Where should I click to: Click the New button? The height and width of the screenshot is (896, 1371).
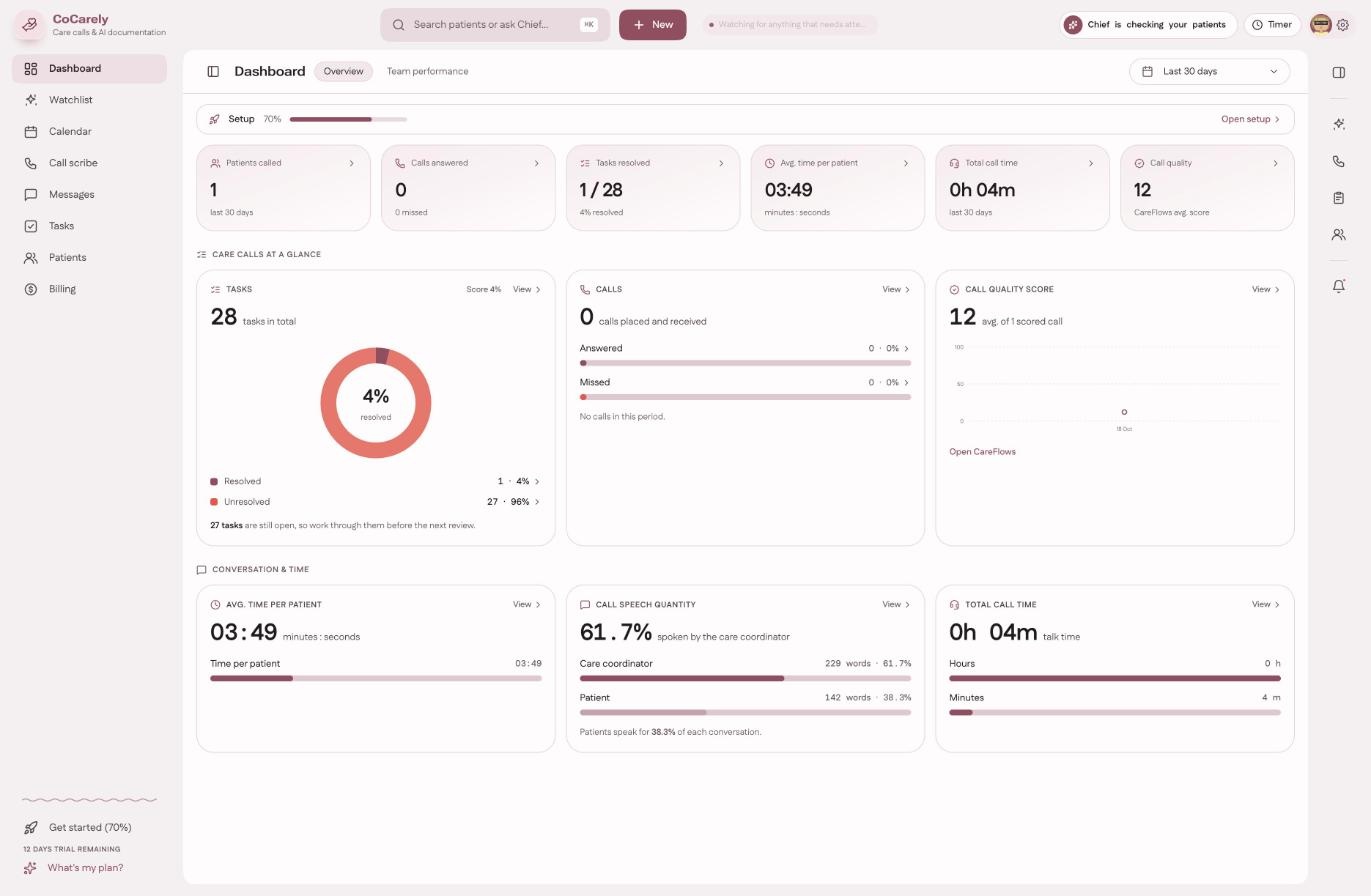(652, 25)
